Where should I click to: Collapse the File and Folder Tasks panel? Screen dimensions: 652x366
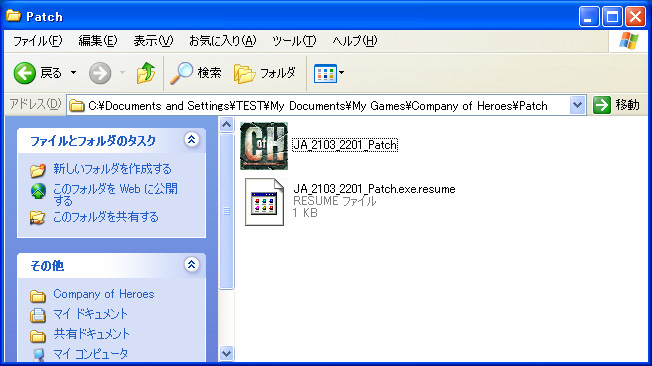(x=191, y=140)
